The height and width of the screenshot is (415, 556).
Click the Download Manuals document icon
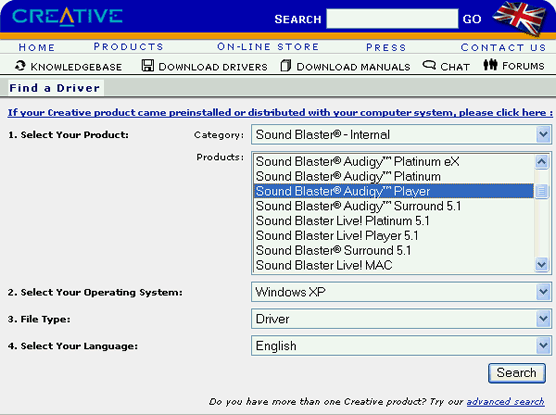[285, 66]
